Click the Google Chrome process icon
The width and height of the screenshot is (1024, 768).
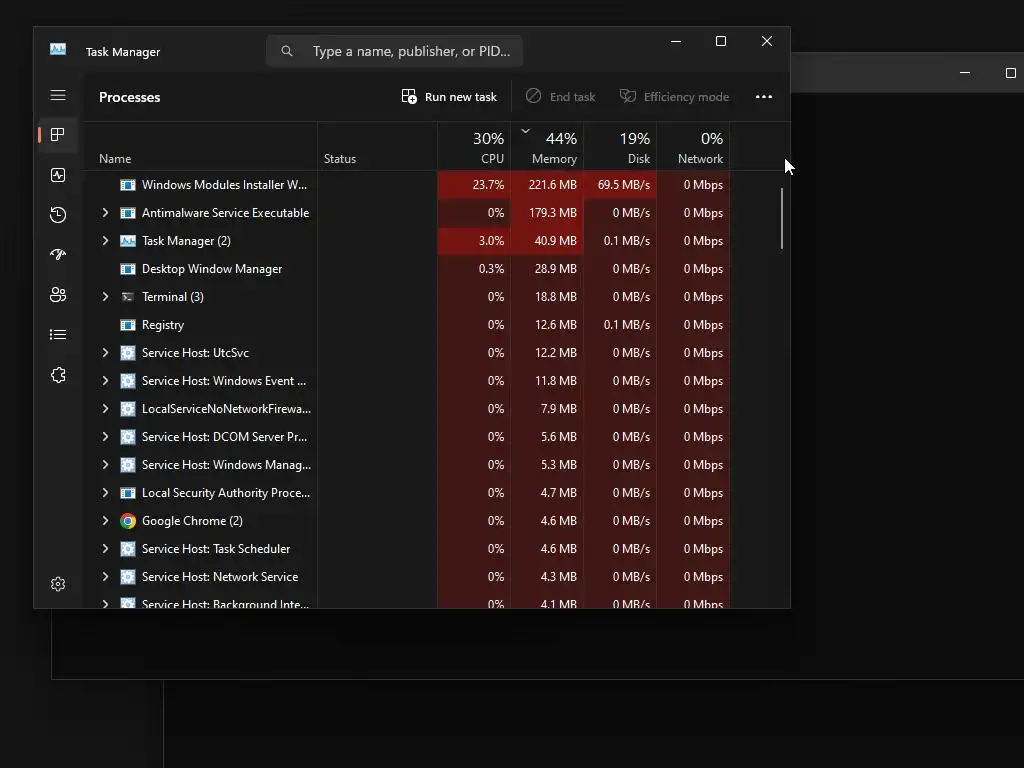(128, 520)
